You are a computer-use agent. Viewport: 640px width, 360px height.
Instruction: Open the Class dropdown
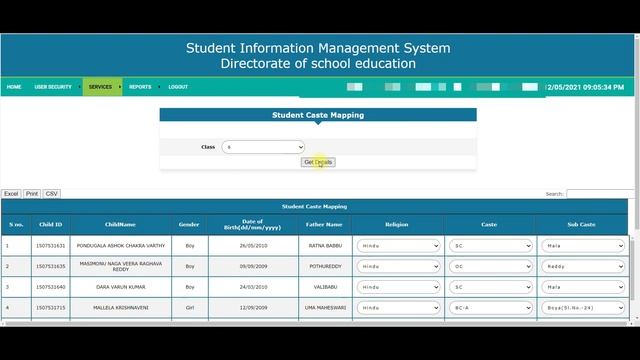click(263, 147)
